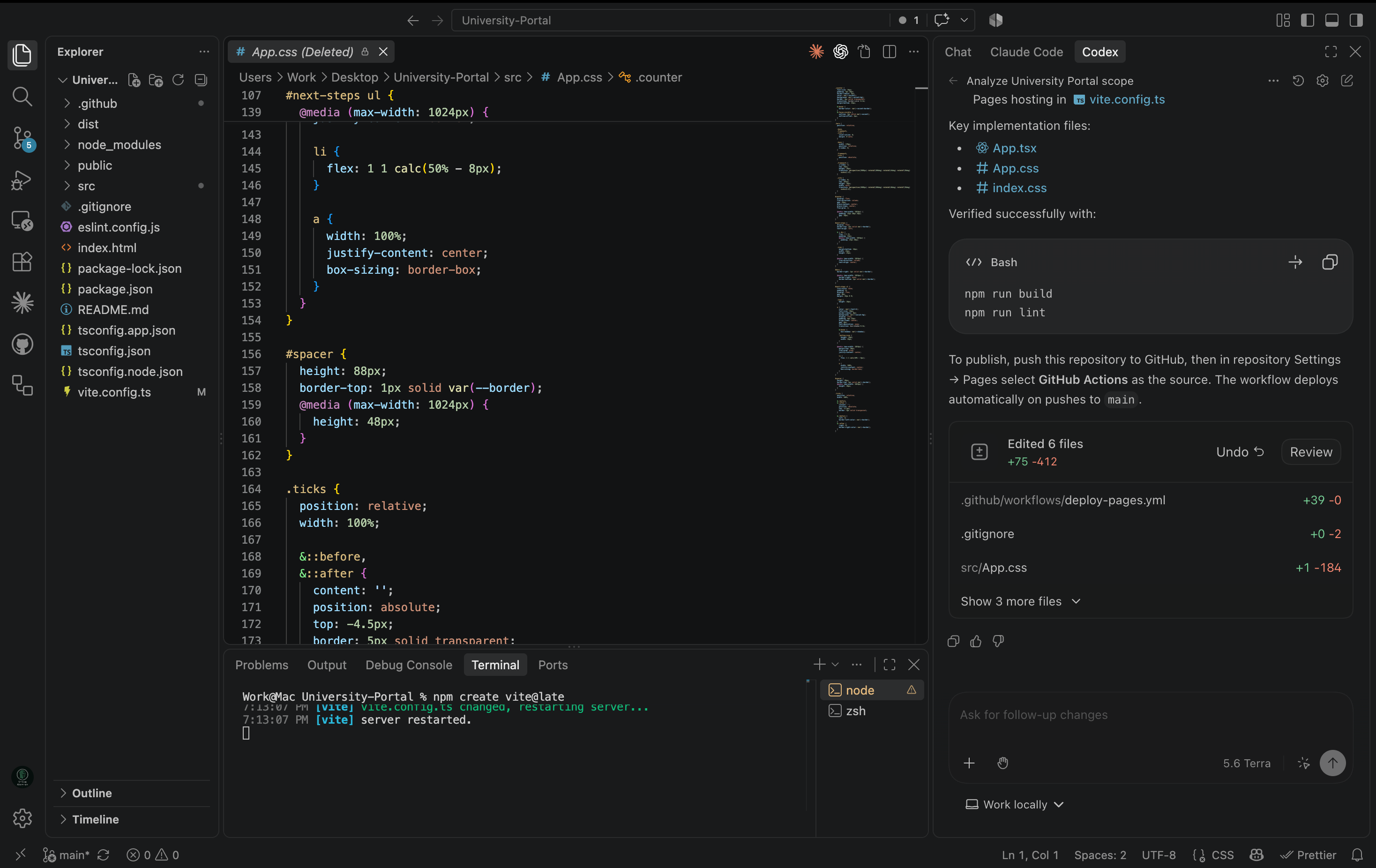Open Source Control with 5 changes badge

coord(22,138)
